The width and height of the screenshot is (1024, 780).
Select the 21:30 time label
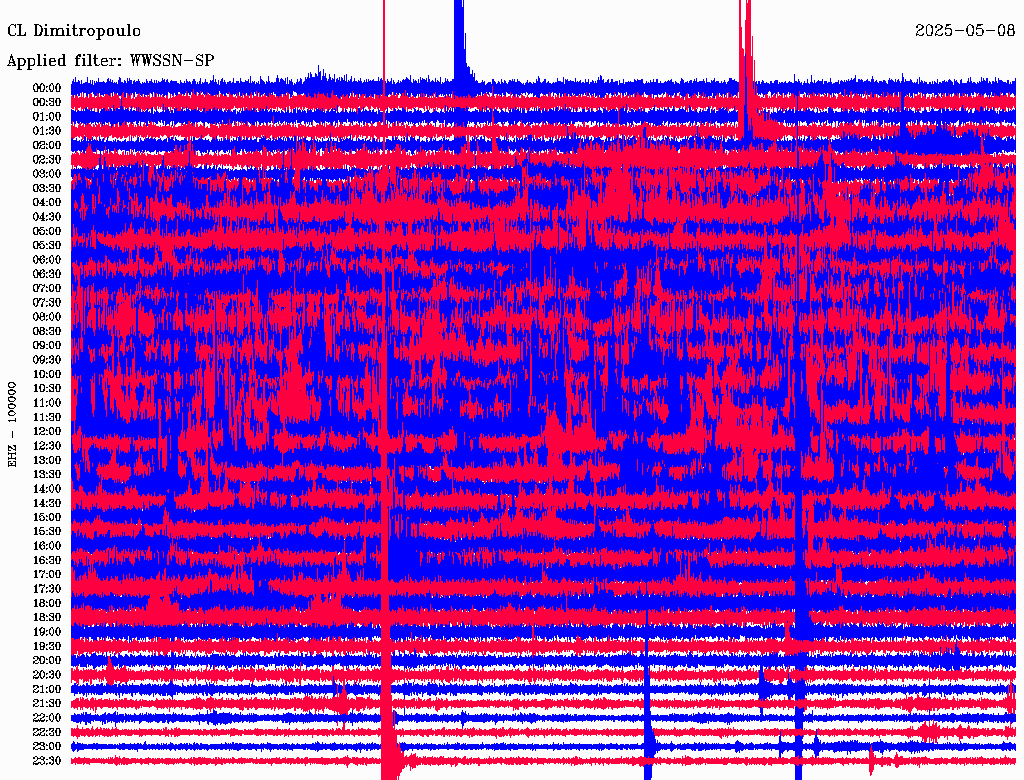pos(47,704)
